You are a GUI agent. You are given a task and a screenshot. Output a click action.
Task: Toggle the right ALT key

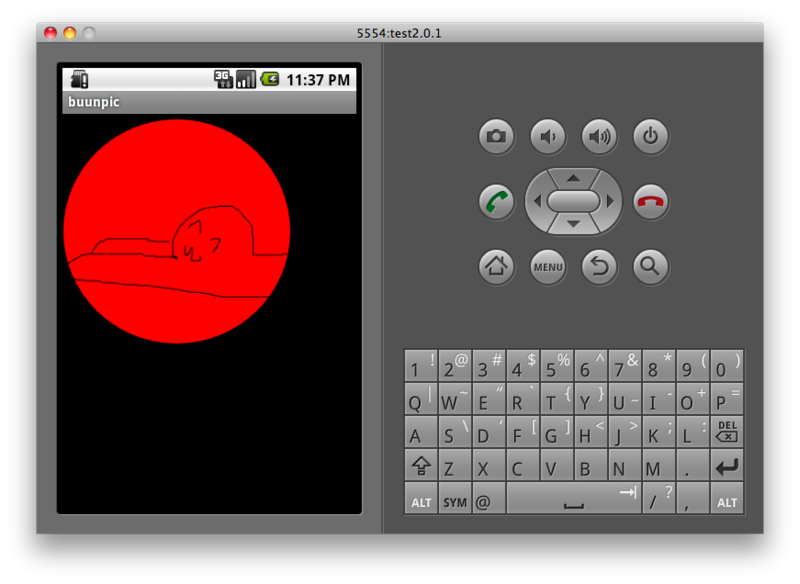pyautogui.click(x=727, y=498)
